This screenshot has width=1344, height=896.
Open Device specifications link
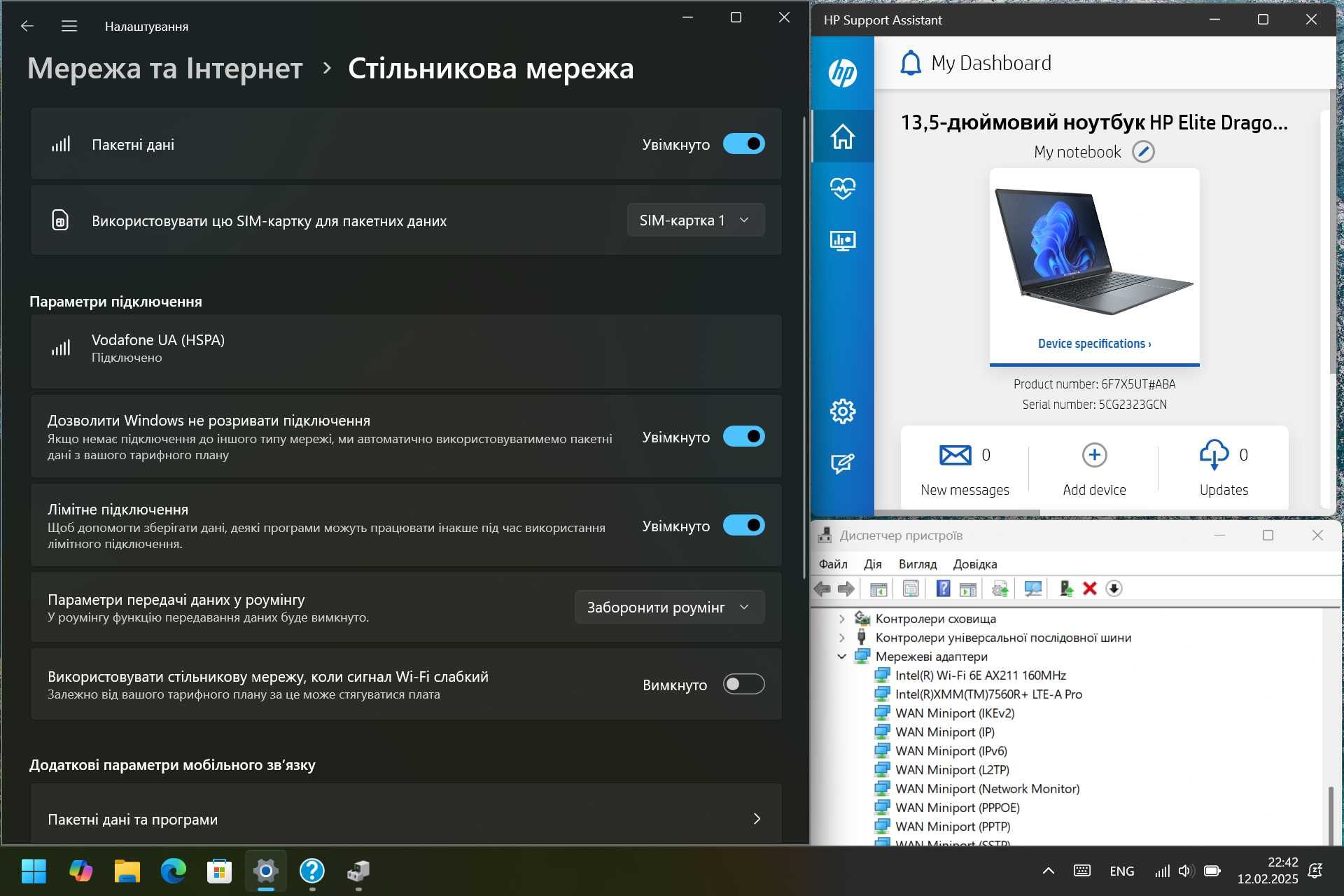pyautogui.click(x=1094, y=344)
